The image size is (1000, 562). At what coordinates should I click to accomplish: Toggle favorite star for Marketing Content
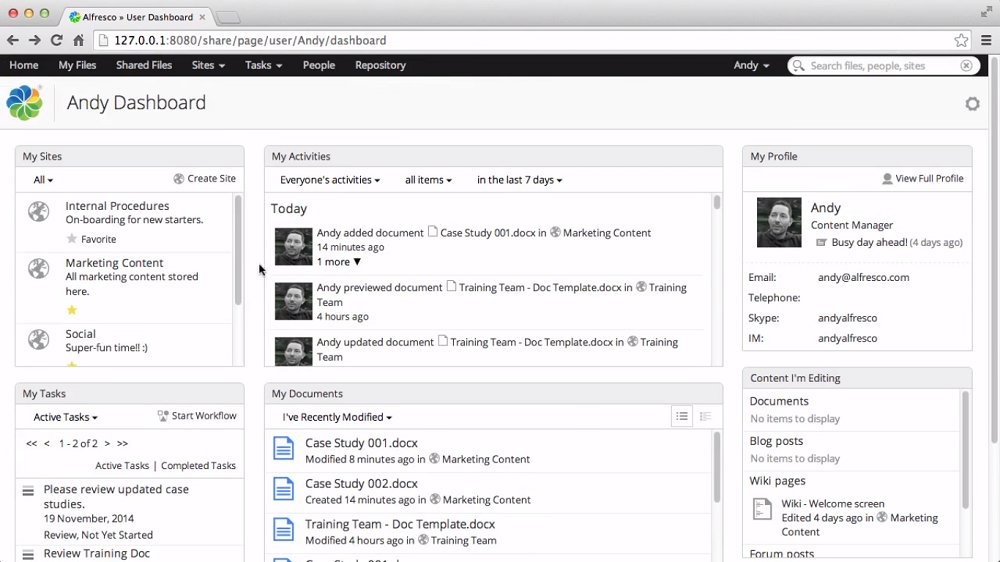pyautogui.click(x=71, y=310)
